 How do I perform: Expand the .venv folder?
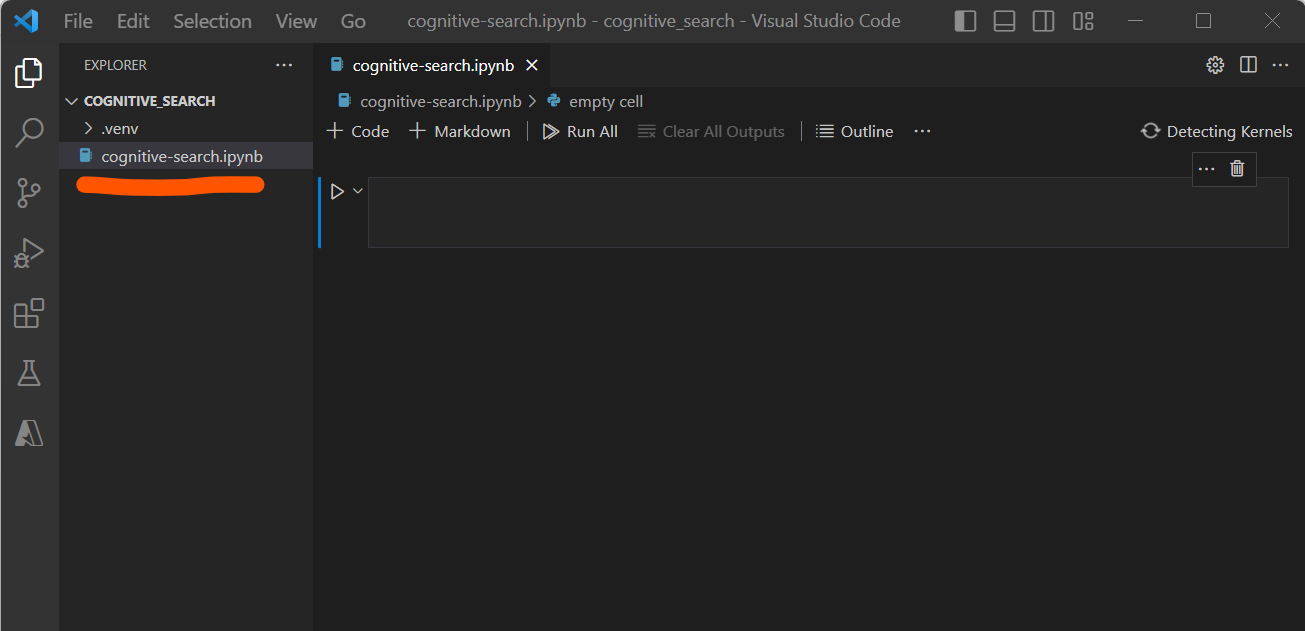pyautogui.click(x=186, y=128)
